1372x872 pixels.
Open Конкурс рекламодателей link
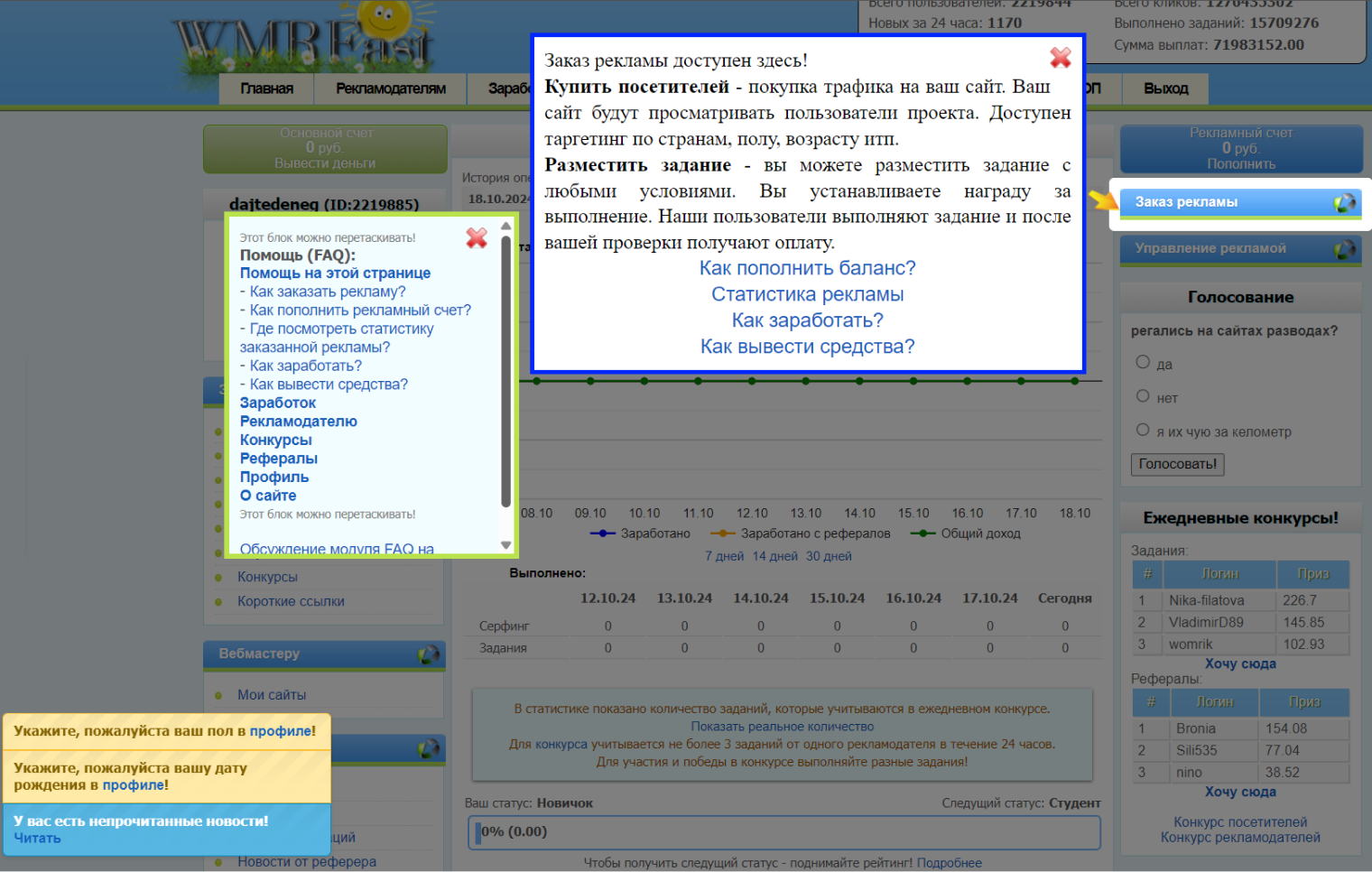pyautogui.click(x=1240, y=838)
